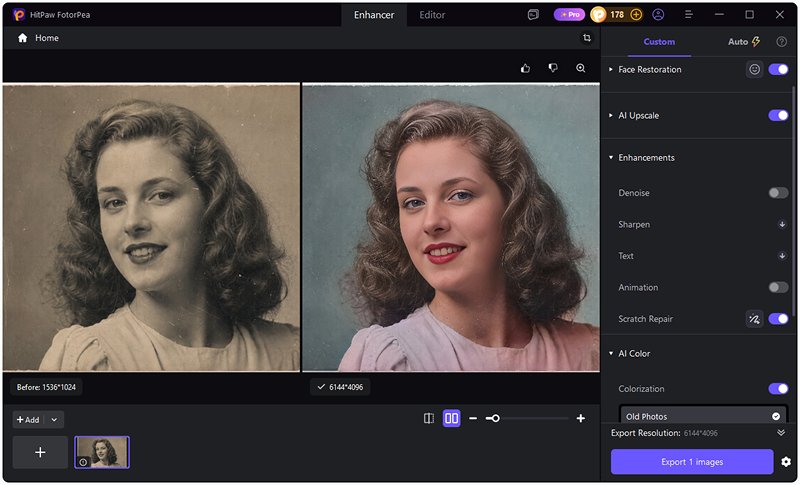Open the Scratch Repair brush icon

754,319
